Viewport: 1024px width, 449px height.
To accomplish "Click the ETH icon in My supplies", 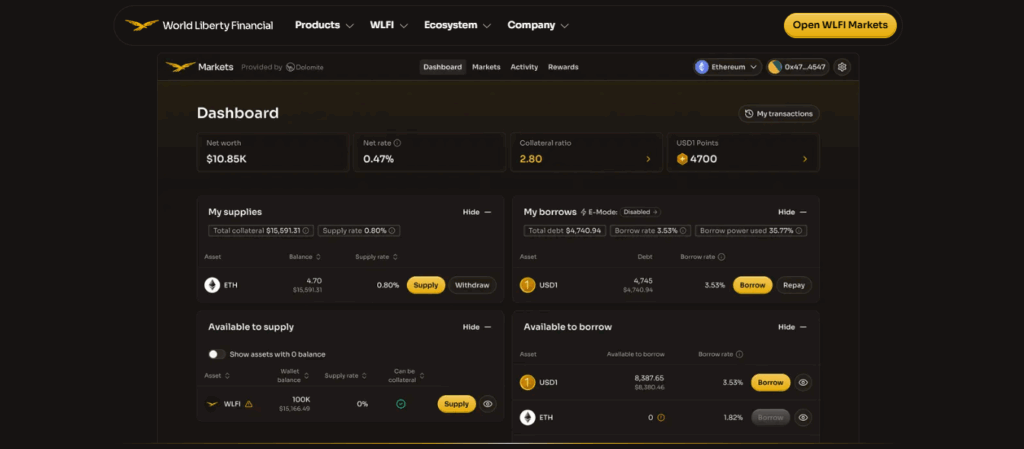I will [x=212, y=285].
